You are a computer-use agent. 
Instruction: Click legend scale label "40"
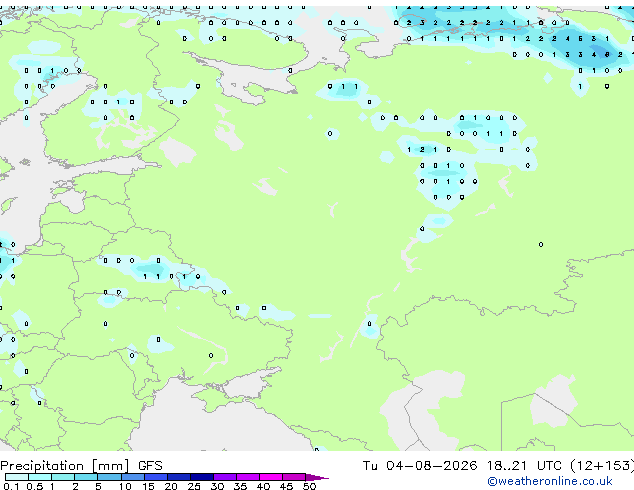coord(263,486)
